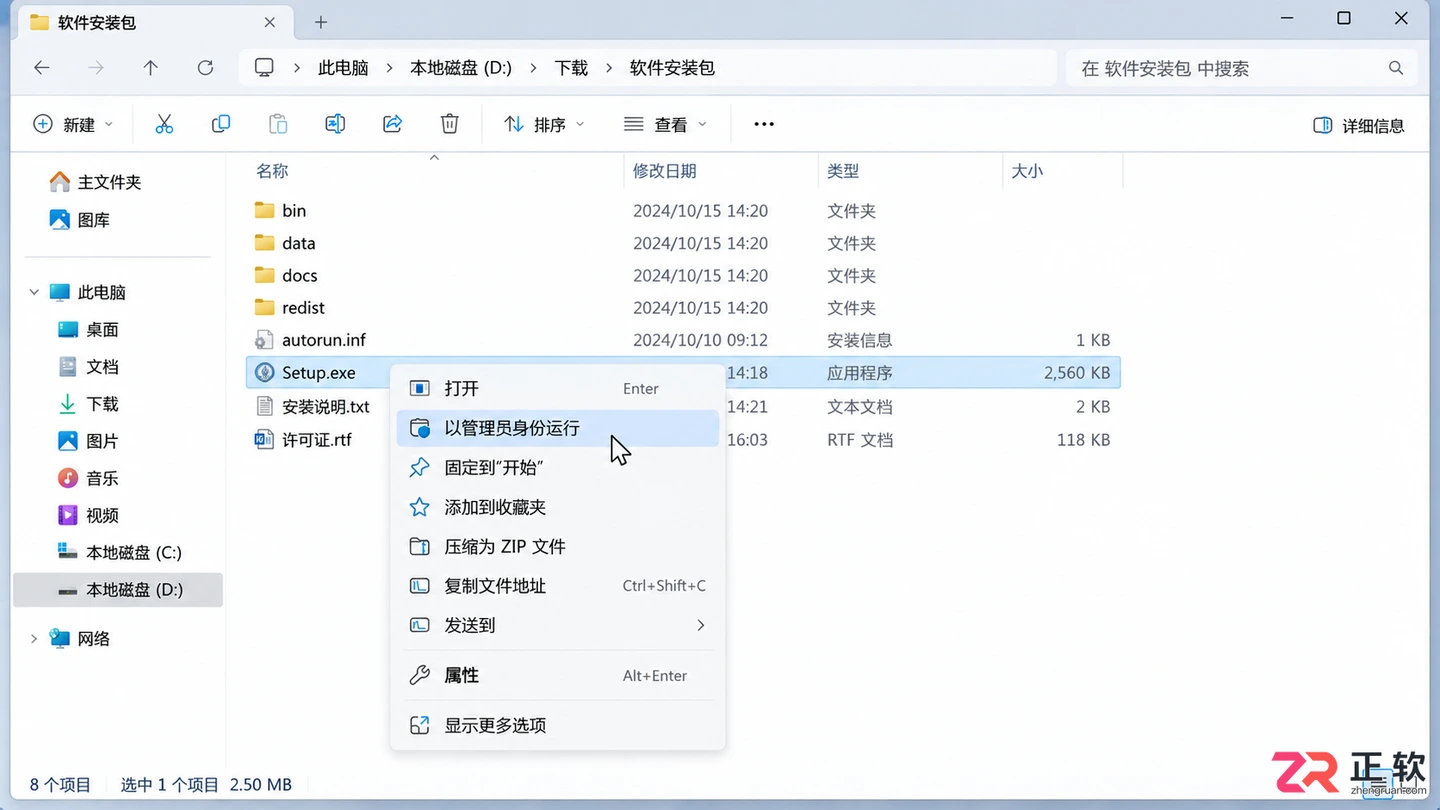Go back with the left arrow
This screenshot has width=1440, height=810.
42,68
